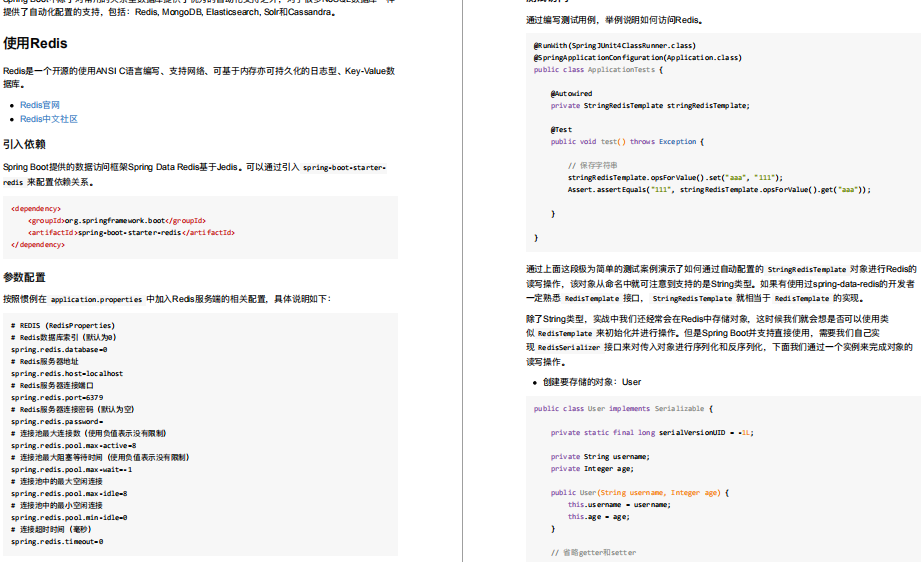Click the # Redis服务器连接密码 comment
This screenshot has width=923, height=562.
pos(72,410)
